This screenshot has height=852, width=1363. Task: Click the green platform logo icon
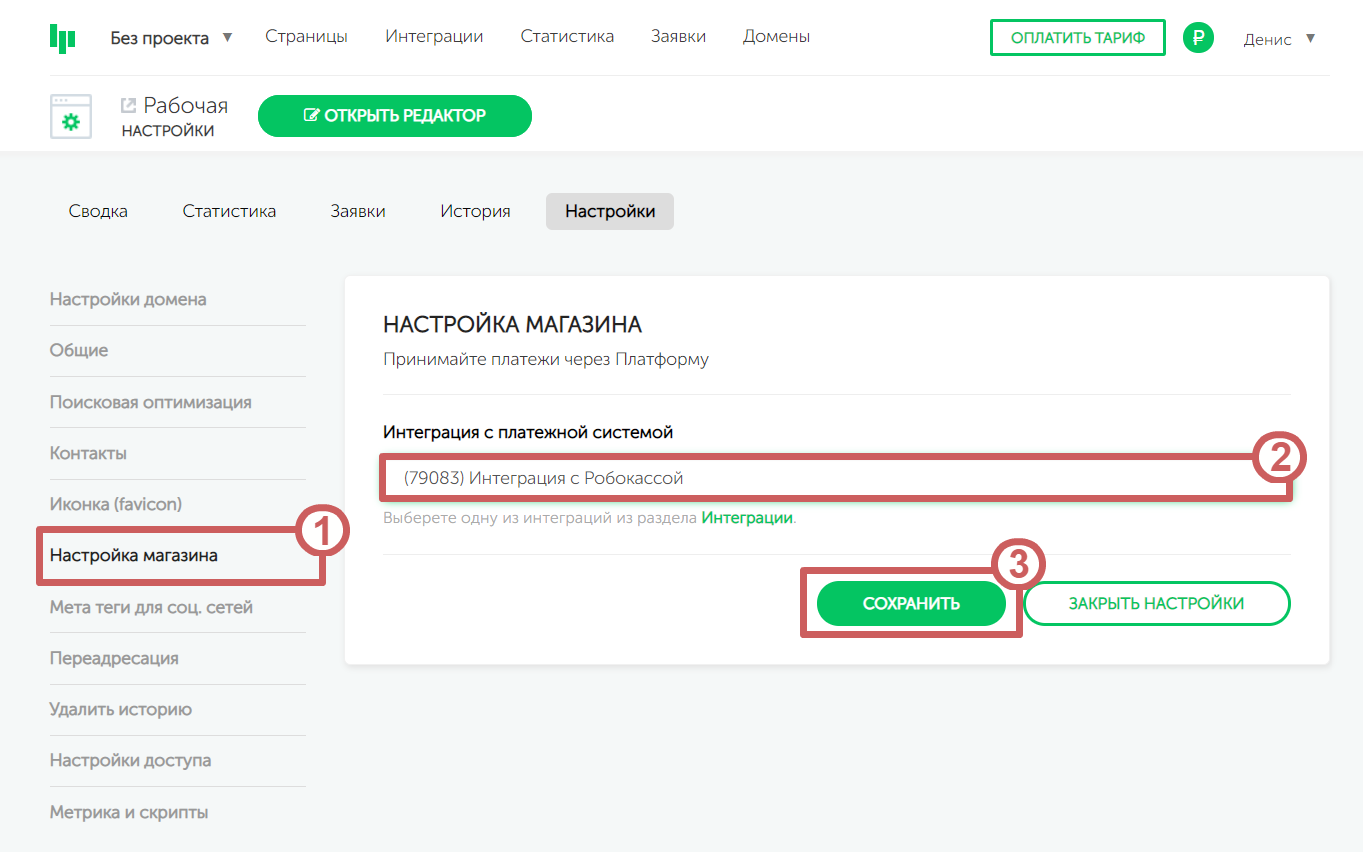[62, 37]
